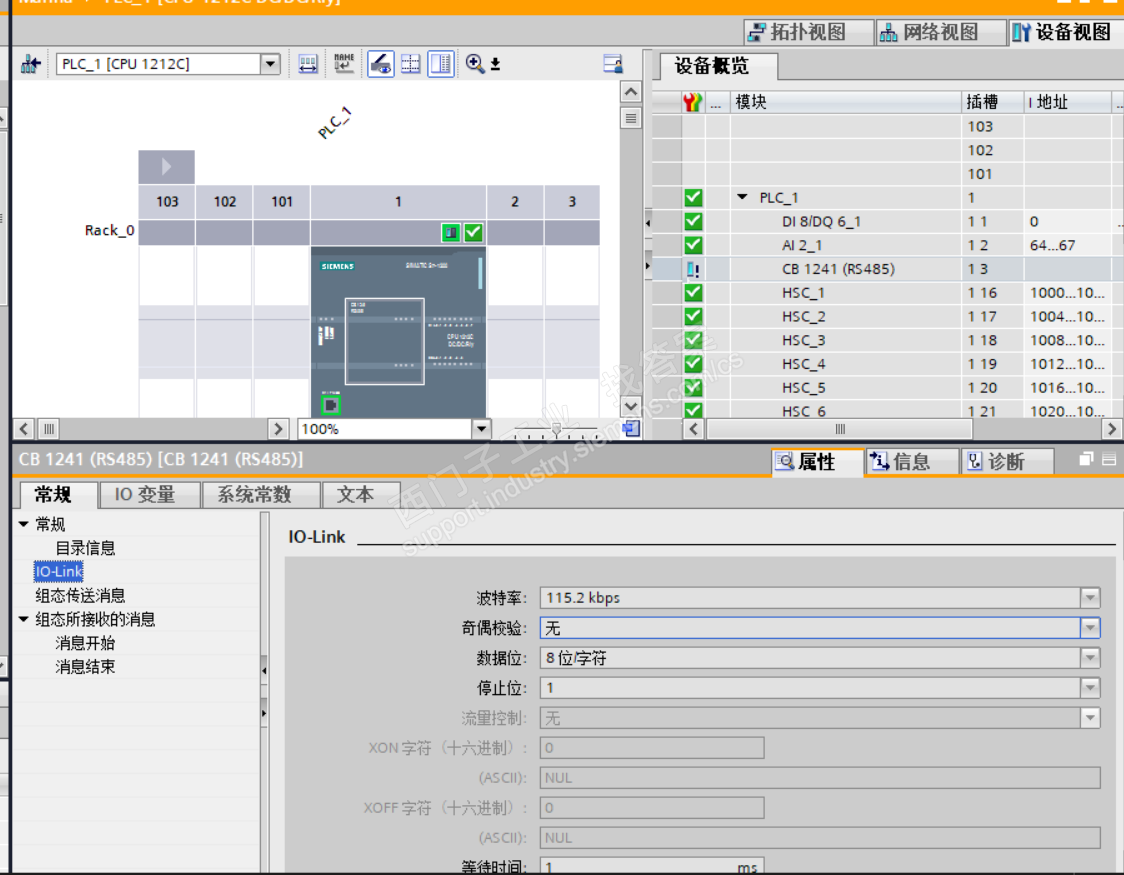Click the NAME show module labels icon
The width and height of the screenshot is (1124, 875).
tap(344, 64)
